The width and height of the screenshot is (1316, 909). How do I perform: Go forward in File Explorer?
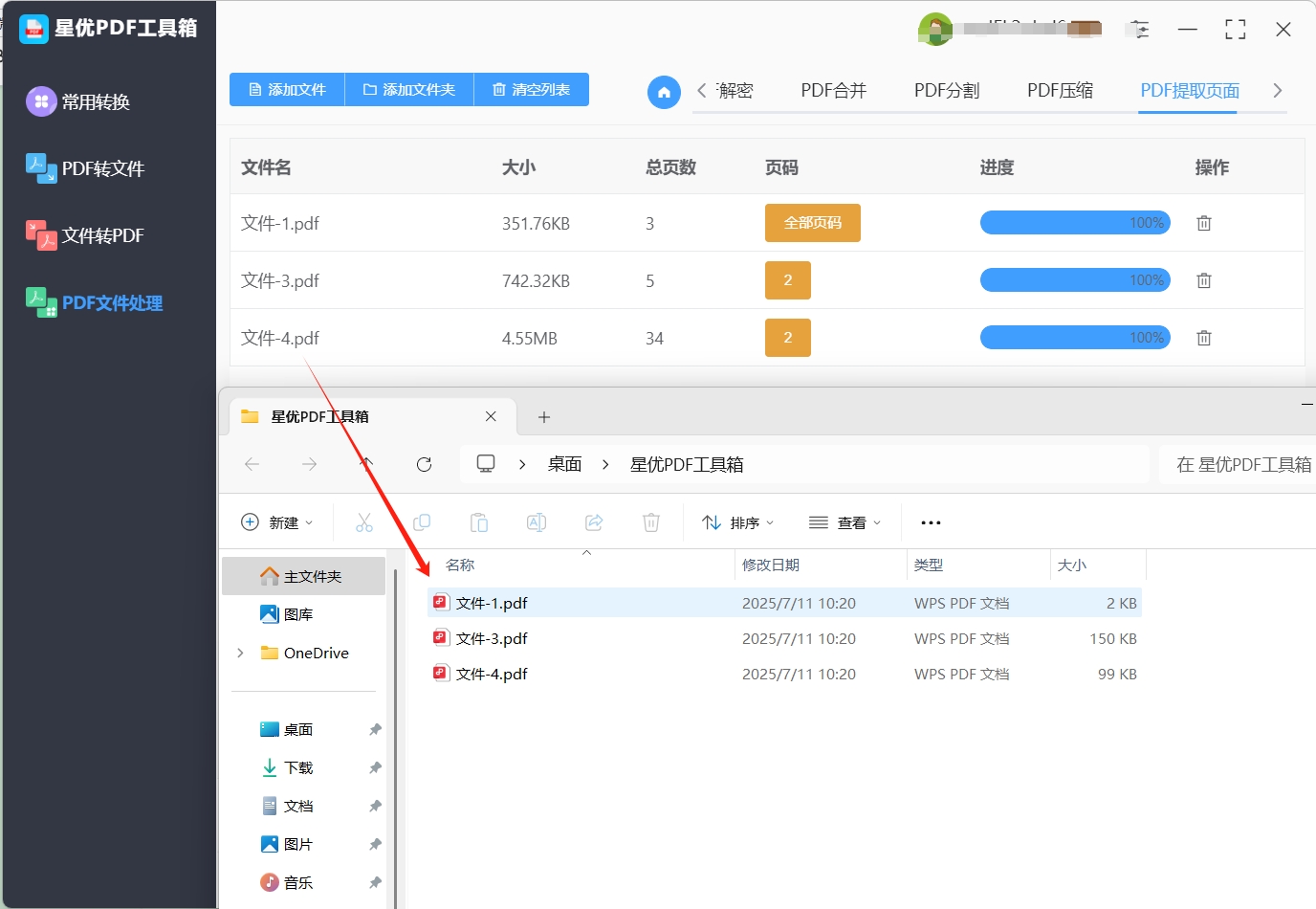309,464
